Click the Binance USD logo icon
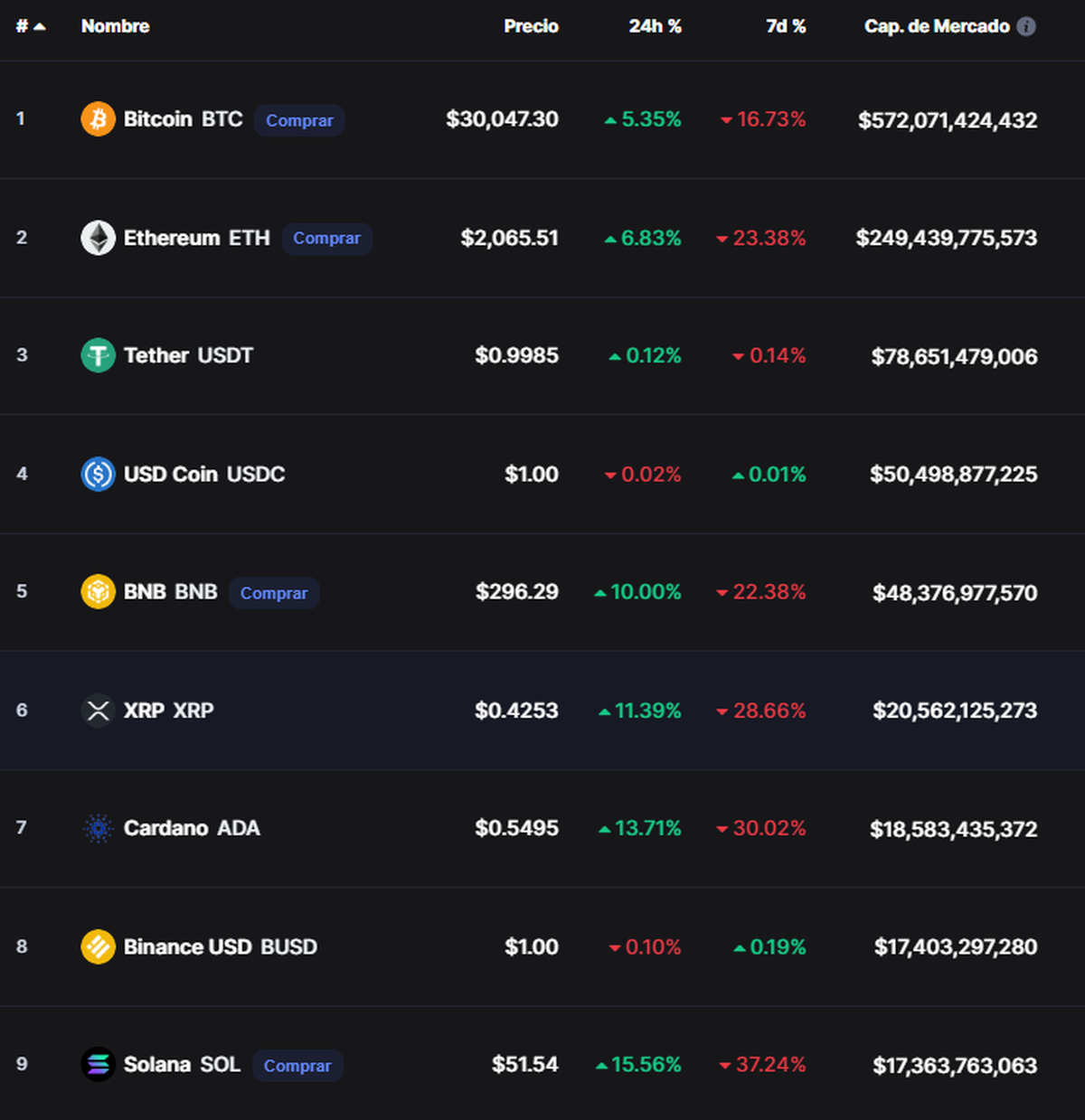Viewport: 1085px width, 1120px height. (x=98, y=946)
